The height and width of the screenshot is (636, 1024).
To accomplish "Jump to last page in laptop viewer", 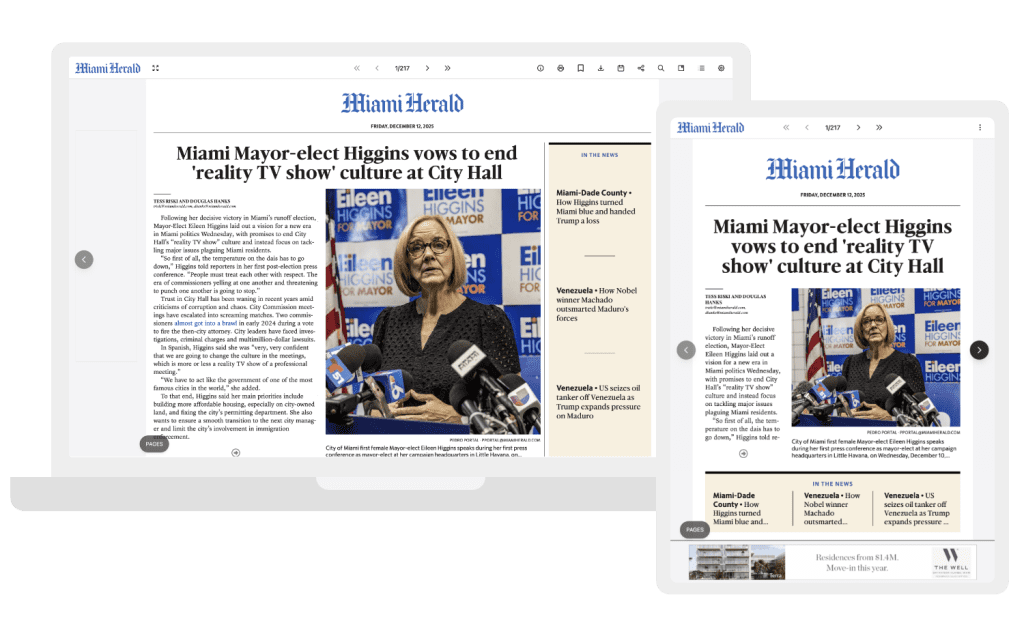I will coord(447,68).
